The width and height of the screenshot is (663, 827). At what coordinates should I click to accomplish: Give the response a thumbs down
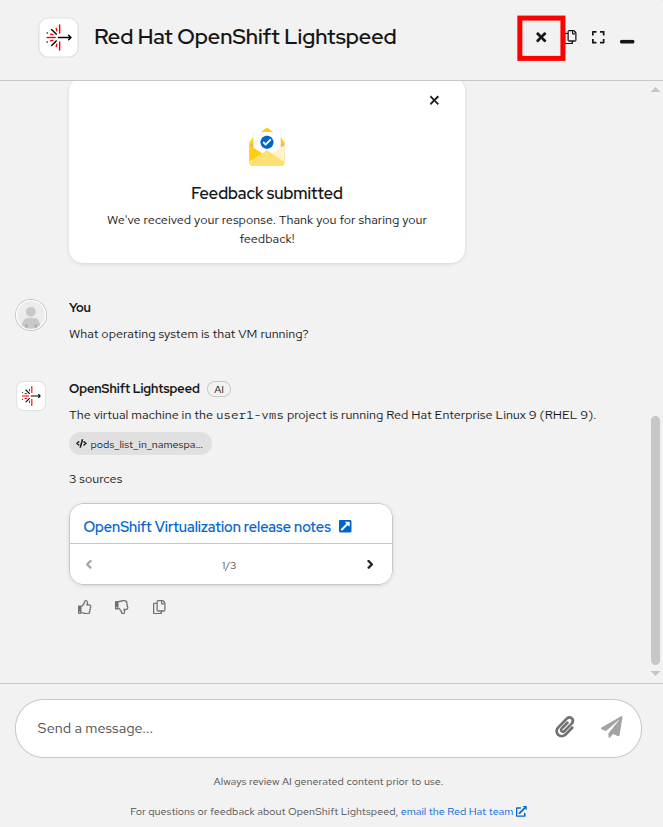tap(122, 607)
